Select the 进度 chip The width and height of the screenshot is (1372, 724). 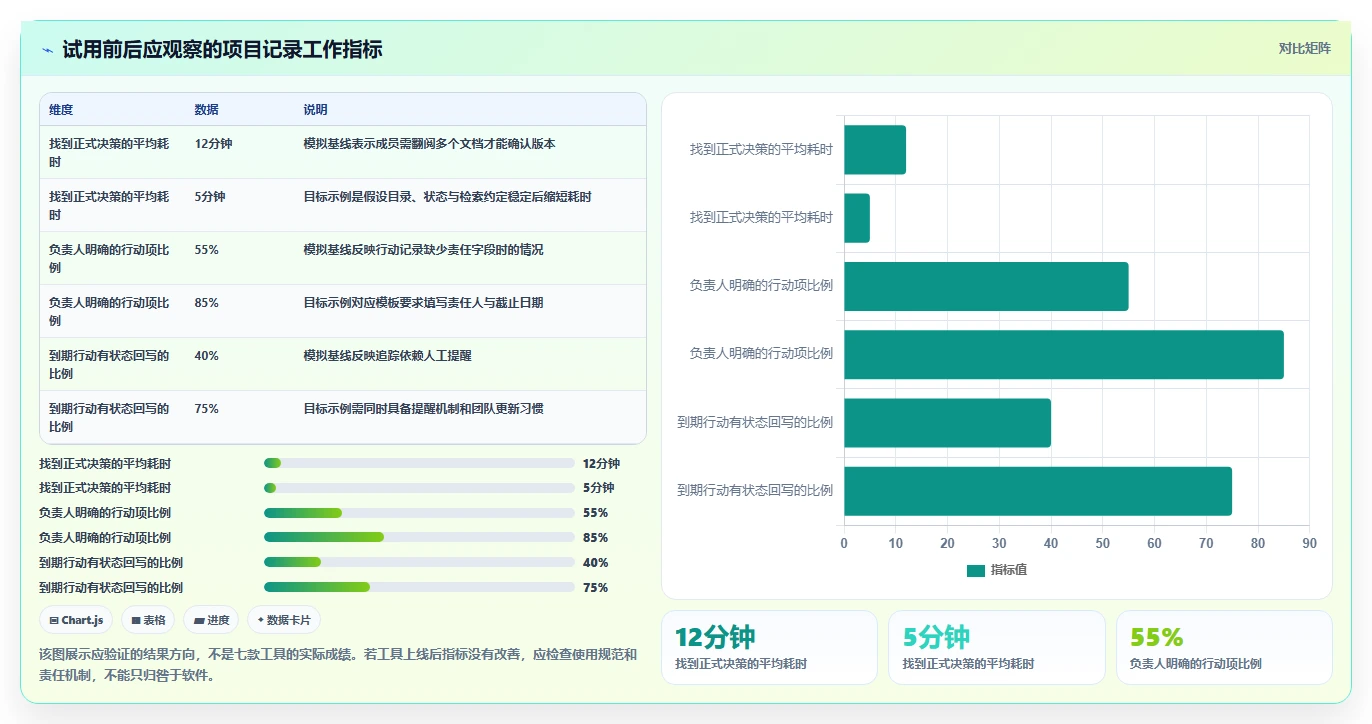pyautogui.click(x=212, y=620)
